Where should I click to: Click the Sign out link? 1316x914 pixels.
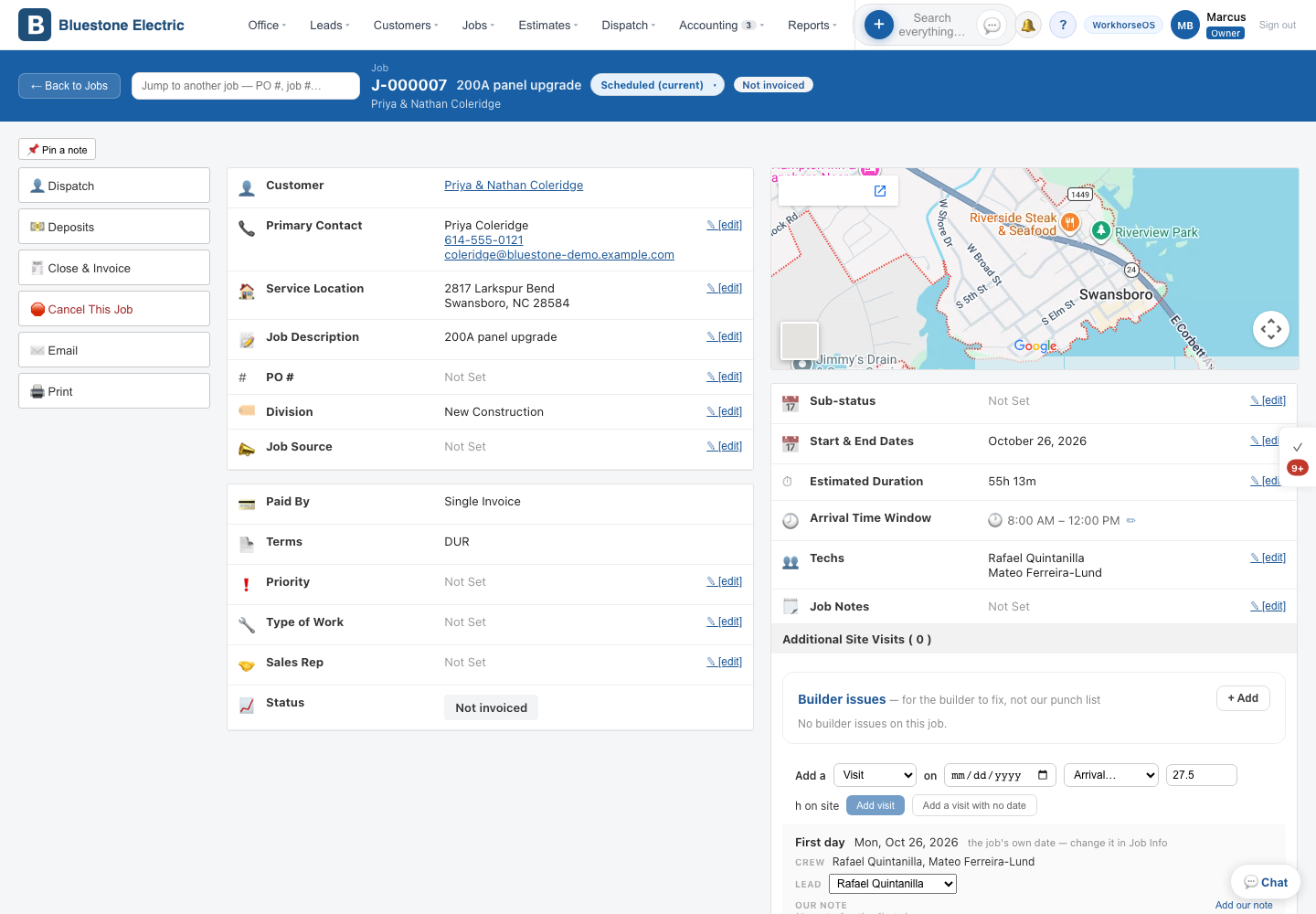coord(1278,26)
